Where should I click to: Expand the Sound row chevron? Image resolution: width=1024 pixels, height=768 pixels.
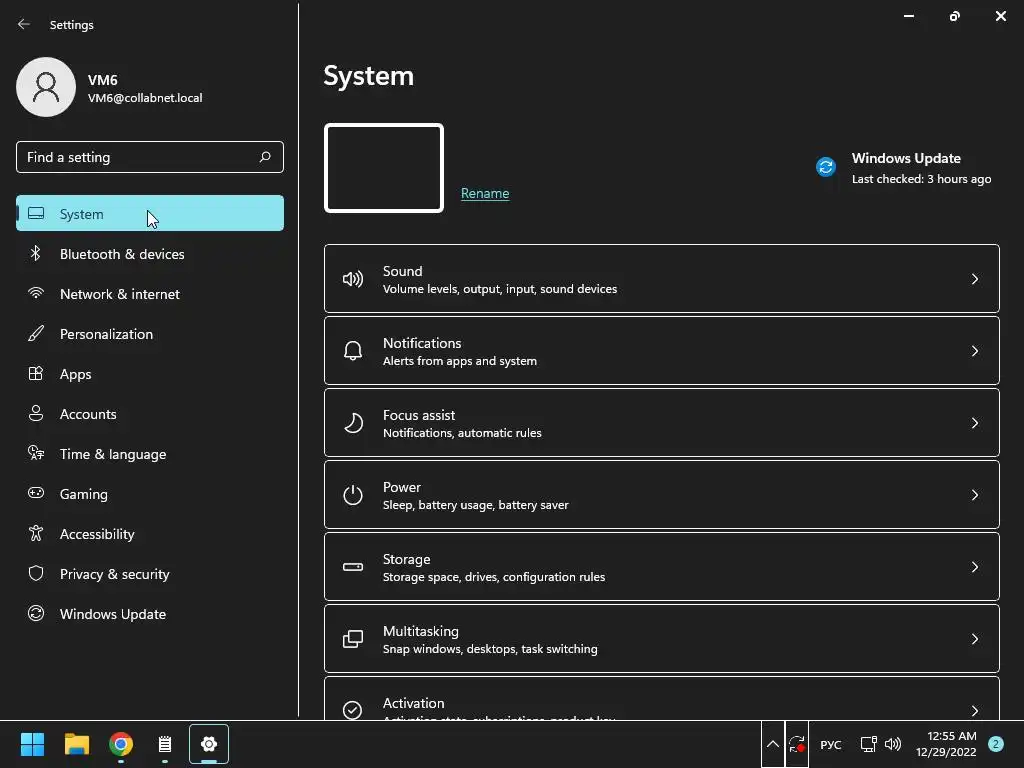(975, 279)
